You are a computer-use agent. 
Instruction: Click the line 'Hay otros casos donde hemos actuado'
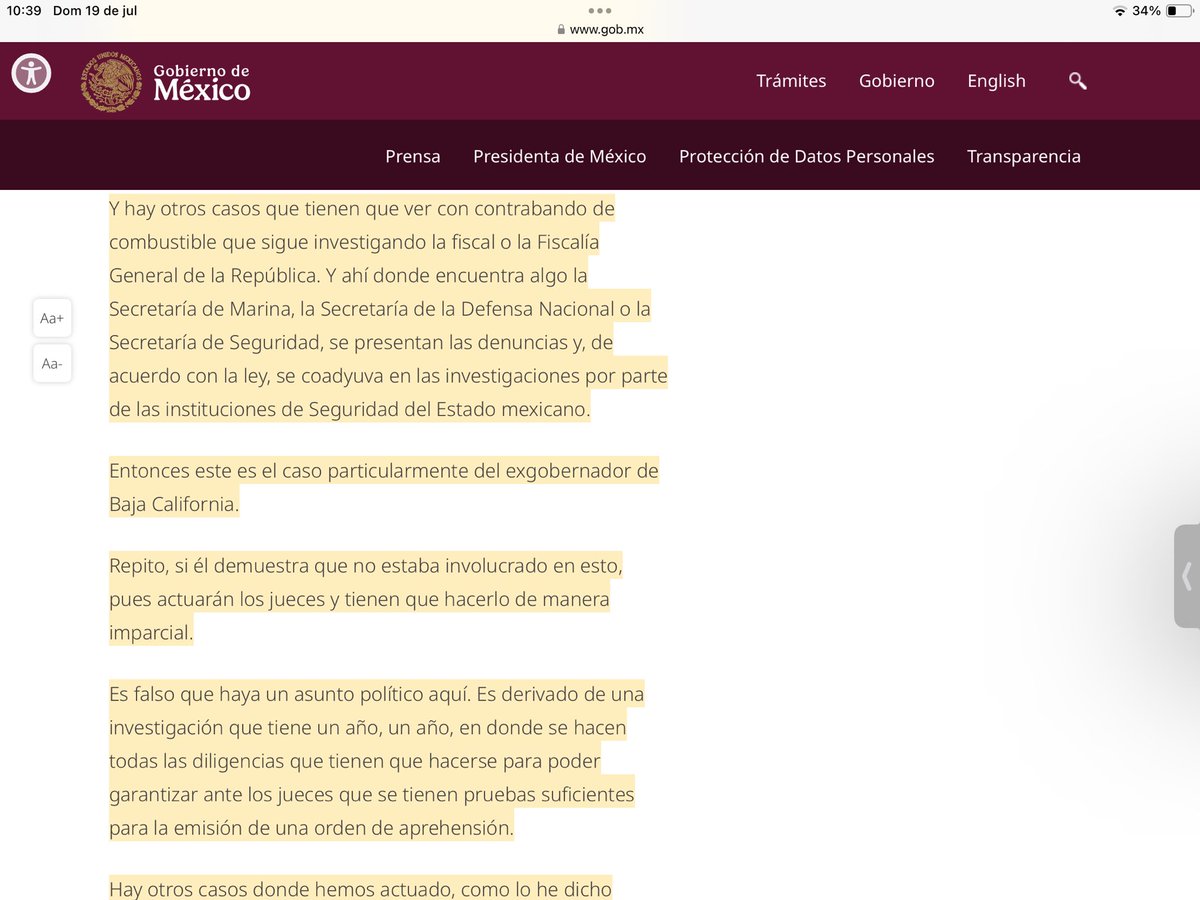coord(360,888)
